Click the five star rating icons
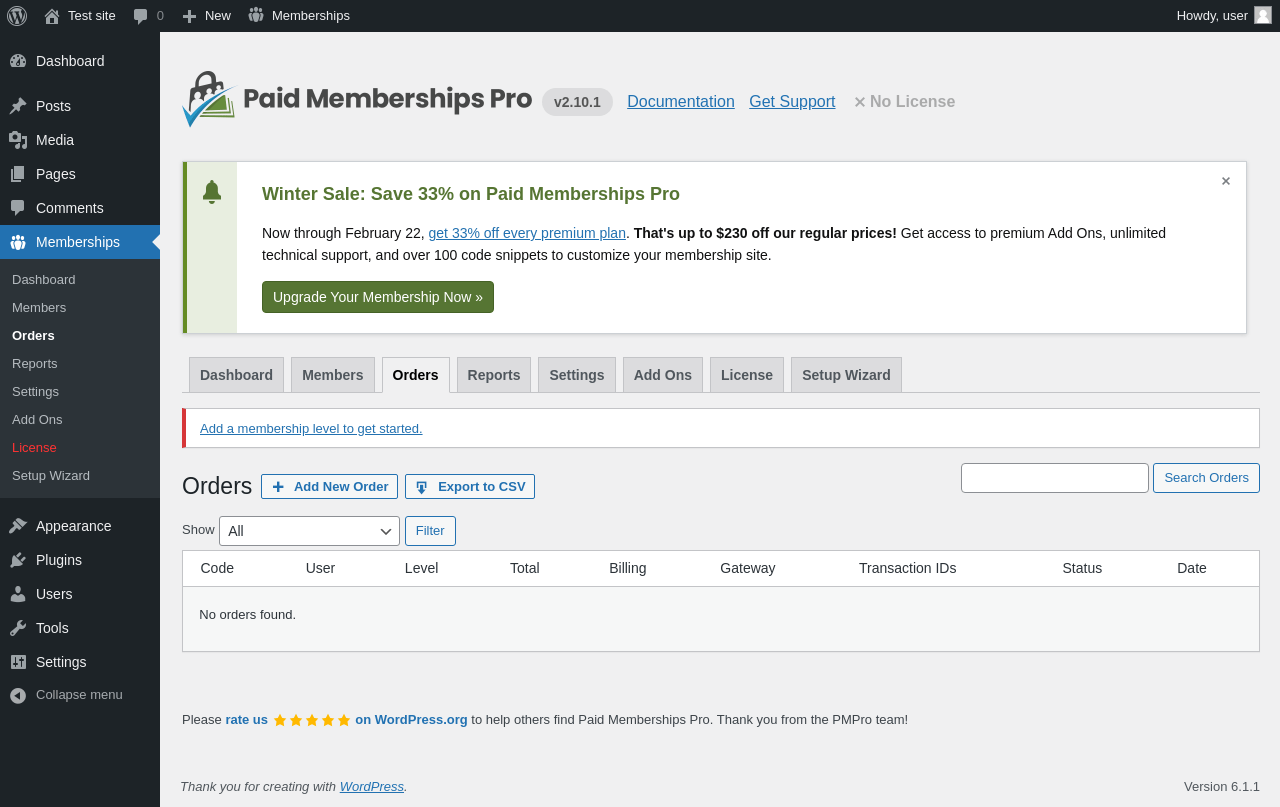 tap(312, 720)
